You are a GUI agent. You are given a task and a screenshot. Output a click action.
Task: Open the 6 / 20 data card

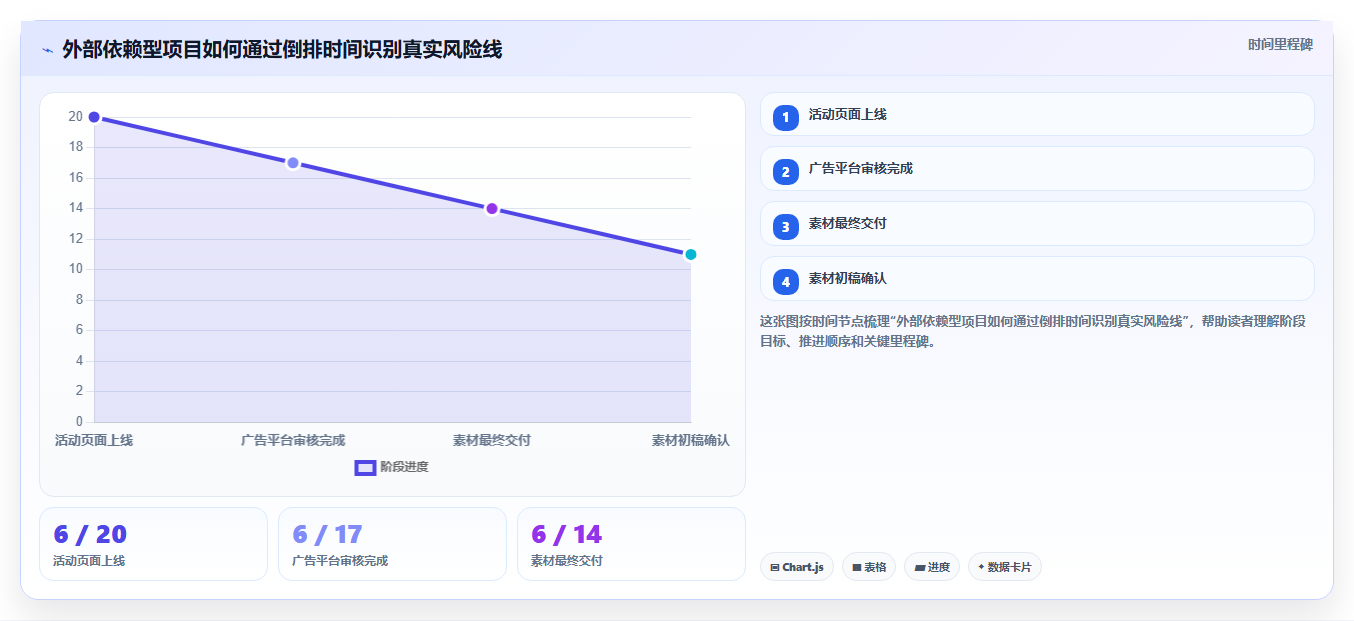(153, 544)
